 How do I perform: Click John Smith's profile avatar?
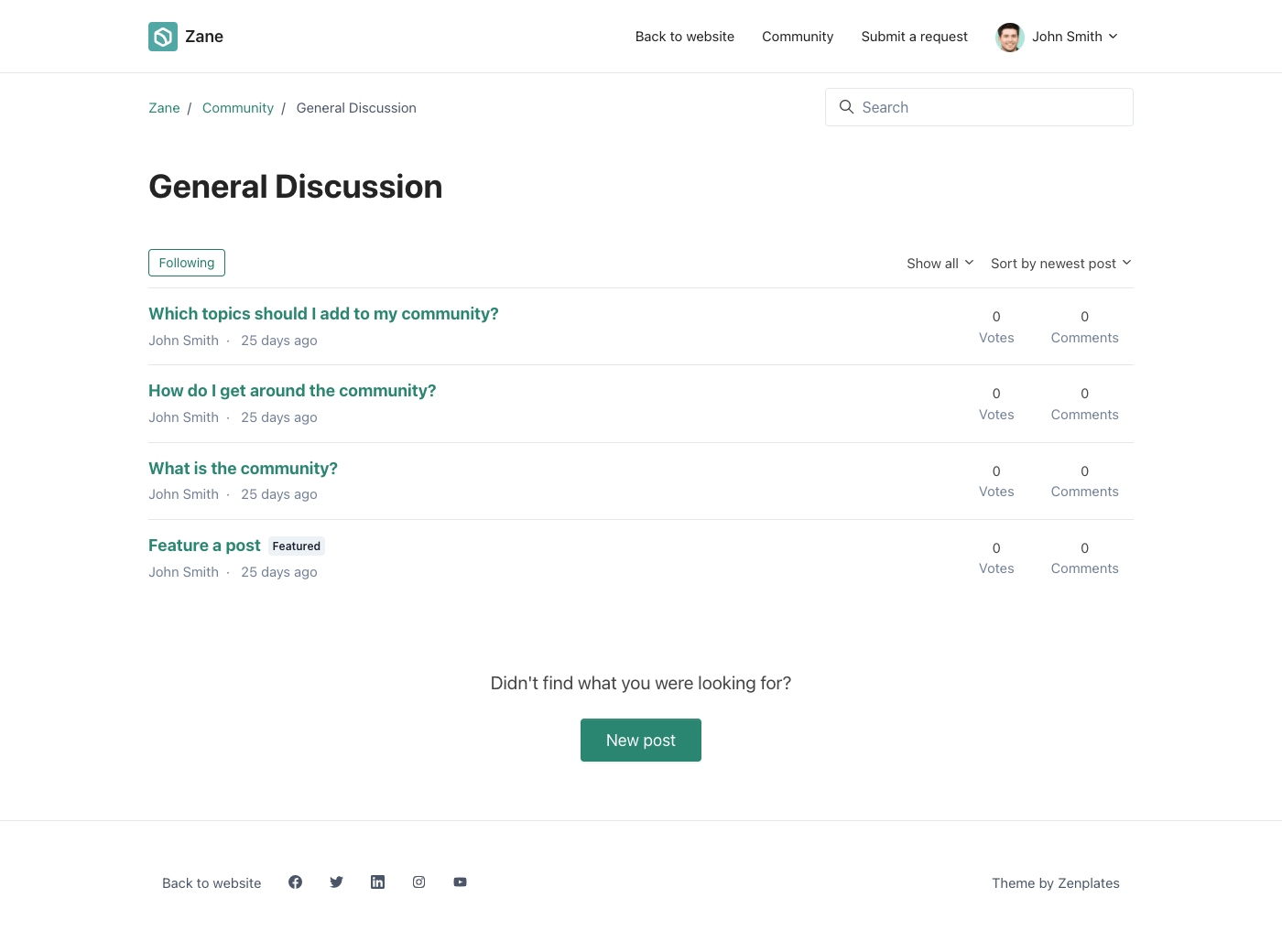(x=1009, y=38)
